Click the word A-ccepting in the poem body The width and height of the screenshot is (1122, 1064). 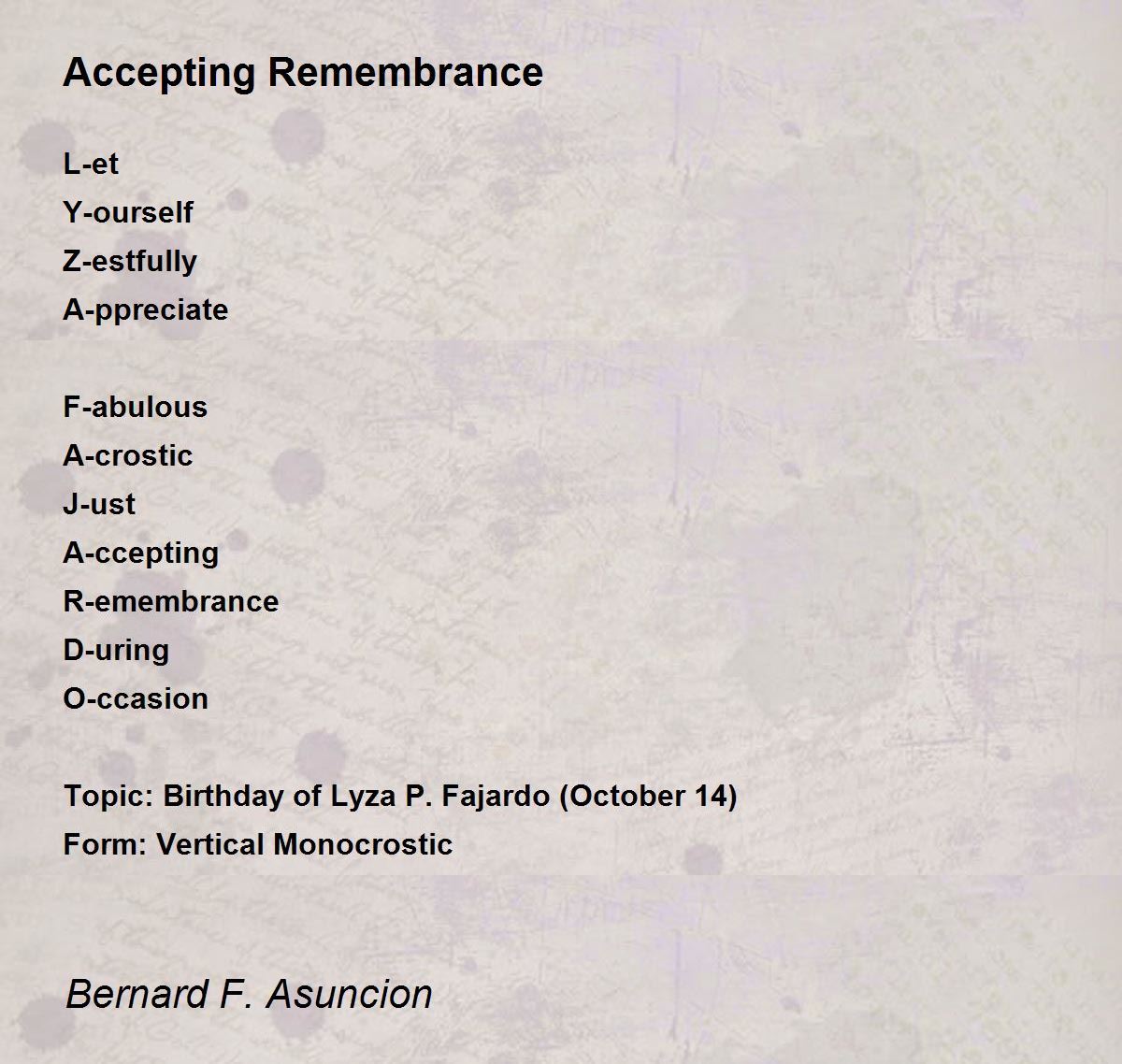pos(141,554)
